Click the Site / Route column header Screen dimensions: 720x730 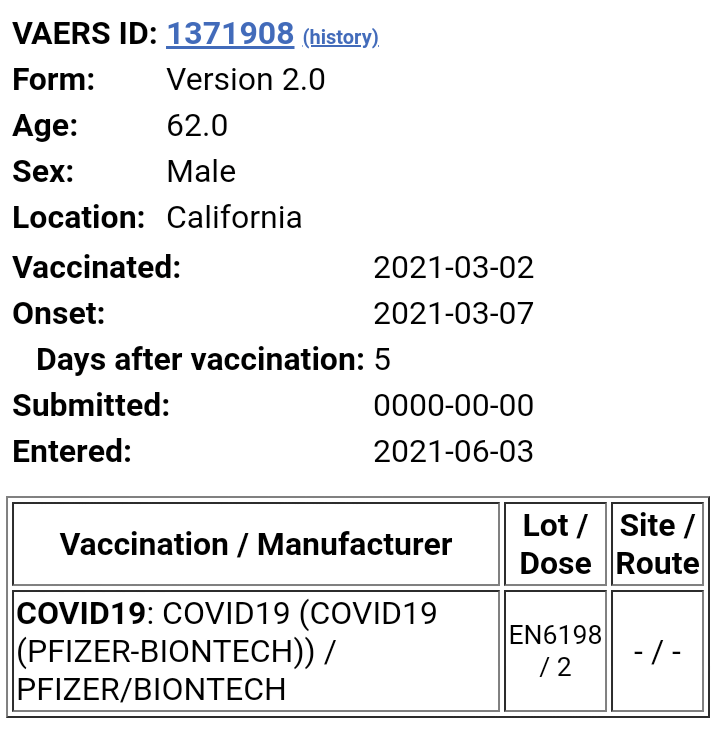[657, 545]
